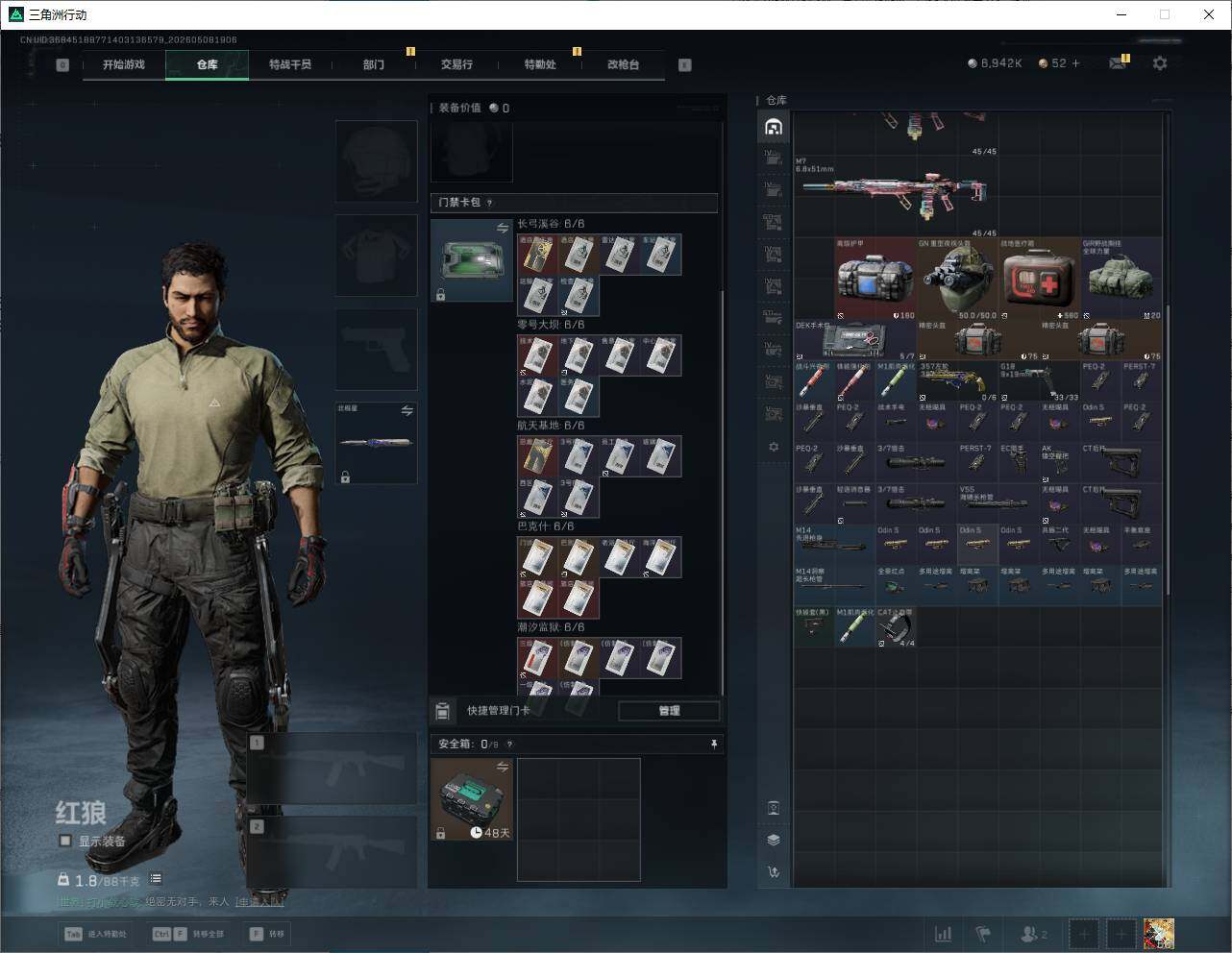Viewport: 1232px width, 953px height.
Task: Click the right navigation arrow icon
Action: [x=685, y=65]
